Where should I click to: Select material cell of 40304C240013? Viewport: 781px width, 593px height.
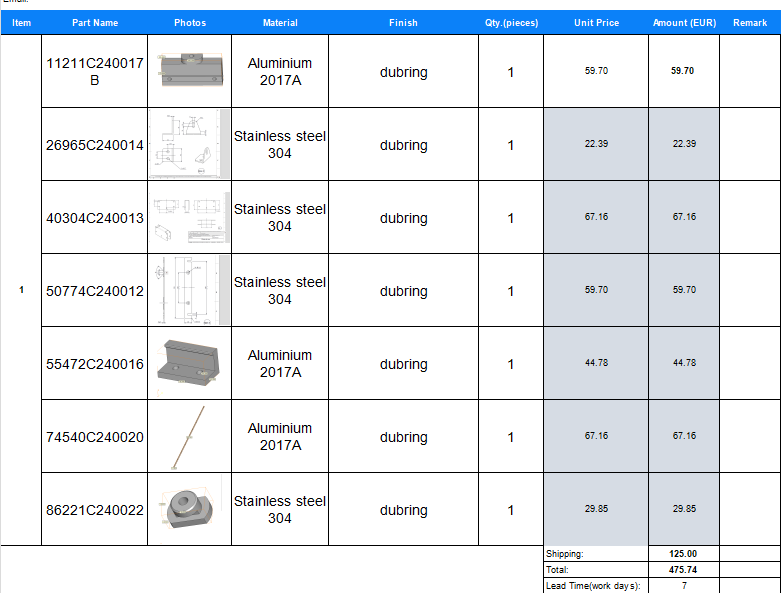[x=280, y=218]
